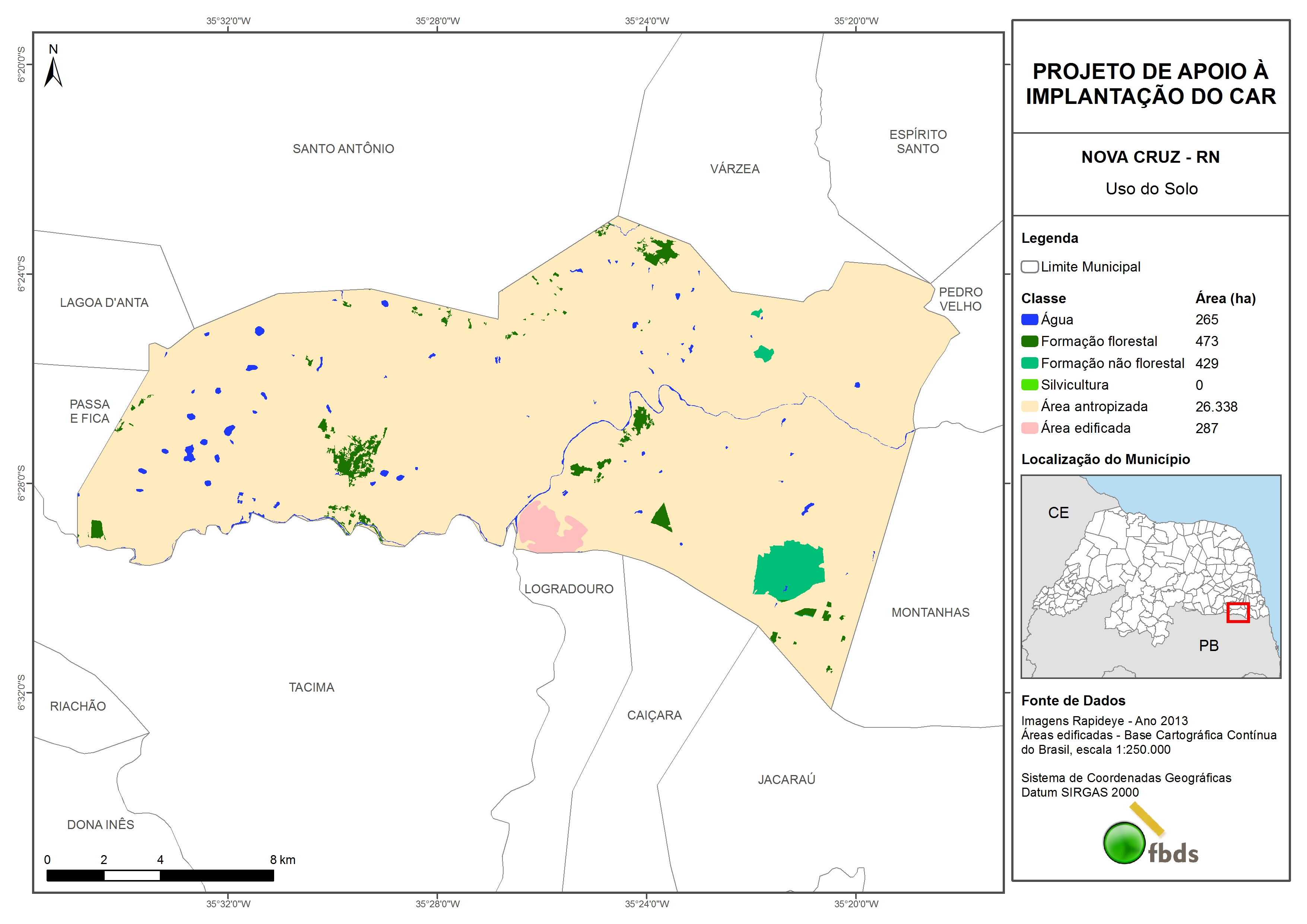The width and height of the screenshot is (1307, 924).
Task: Click the NOVA CRUZ - RN title
Action: 1151,157
